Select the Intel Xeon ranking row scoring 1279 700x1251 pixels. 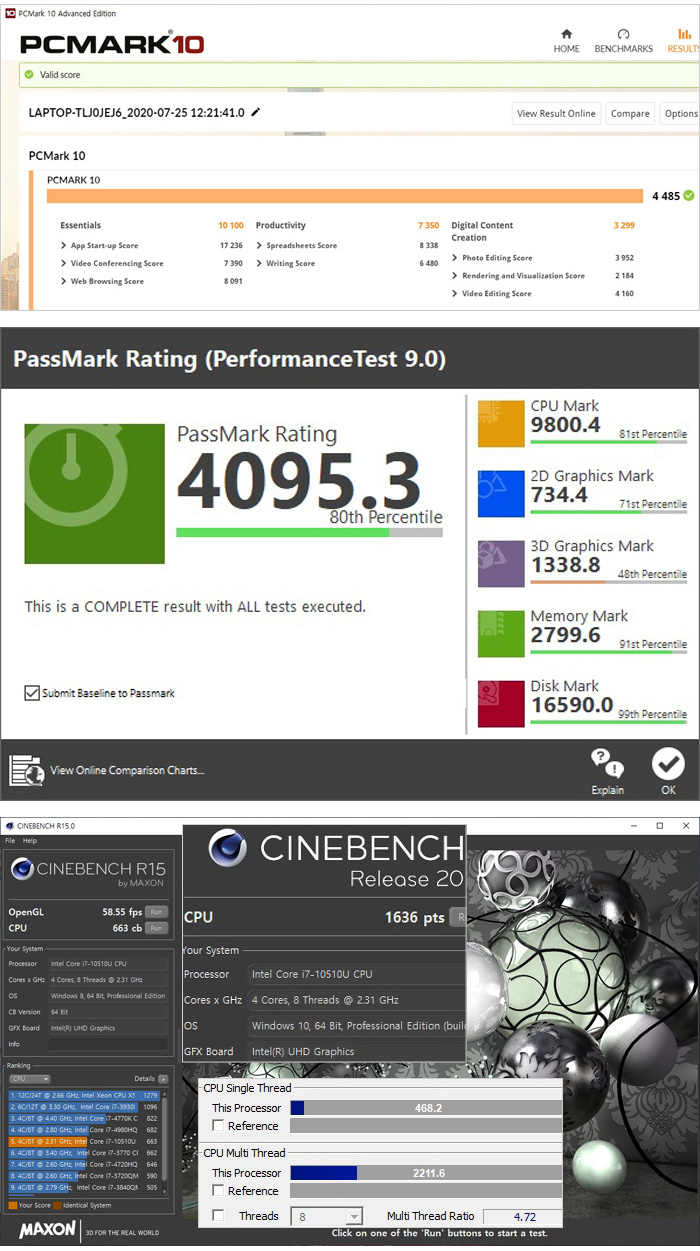click(x=84, y=1094)
